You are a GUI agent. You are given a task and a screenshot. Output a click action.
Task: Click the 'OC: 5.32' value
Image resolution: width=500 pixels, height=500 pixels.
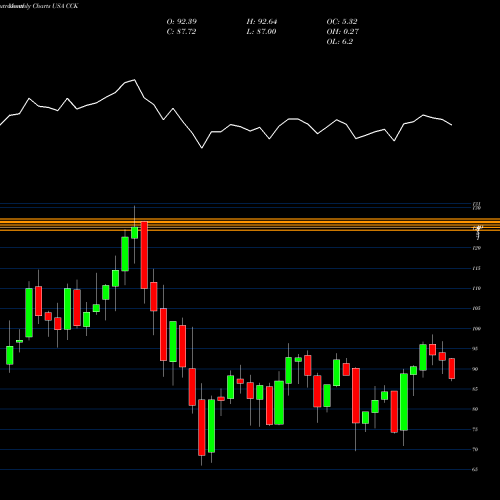[342, 22]
